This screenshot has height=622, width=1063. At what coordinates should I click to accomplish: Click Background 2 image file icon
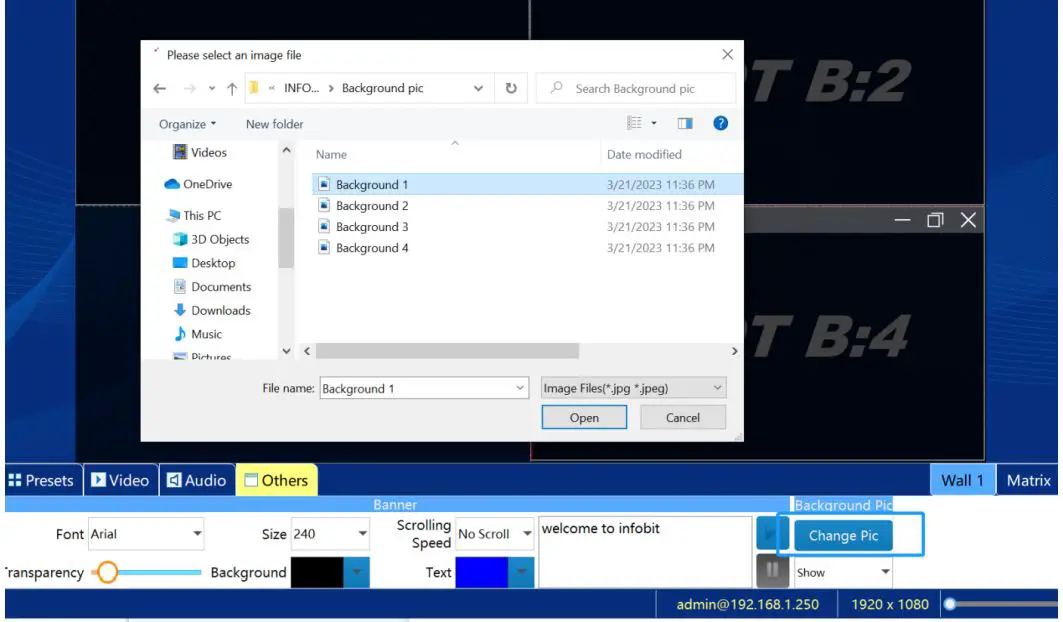[324, 205]
